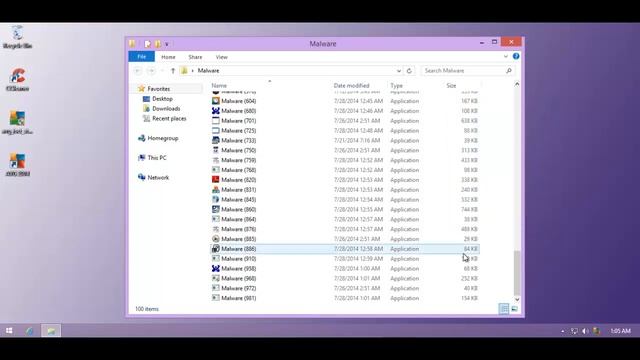Open recent locations dropdown arrow
The width and height of the screenshot is (640, 360).
click(162, 71)
